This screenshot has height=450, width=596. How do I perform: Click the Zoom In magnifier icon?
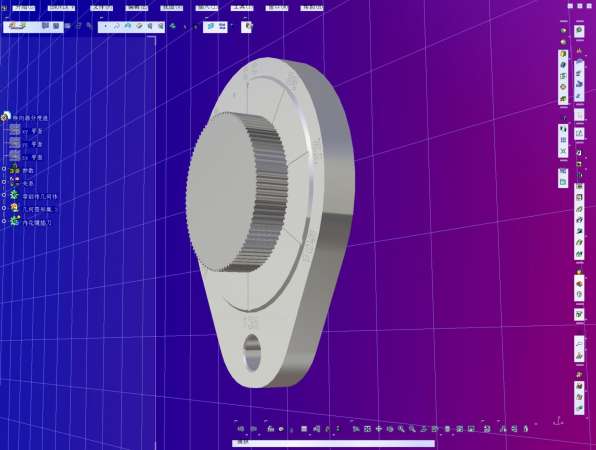[x=401, y=429]
